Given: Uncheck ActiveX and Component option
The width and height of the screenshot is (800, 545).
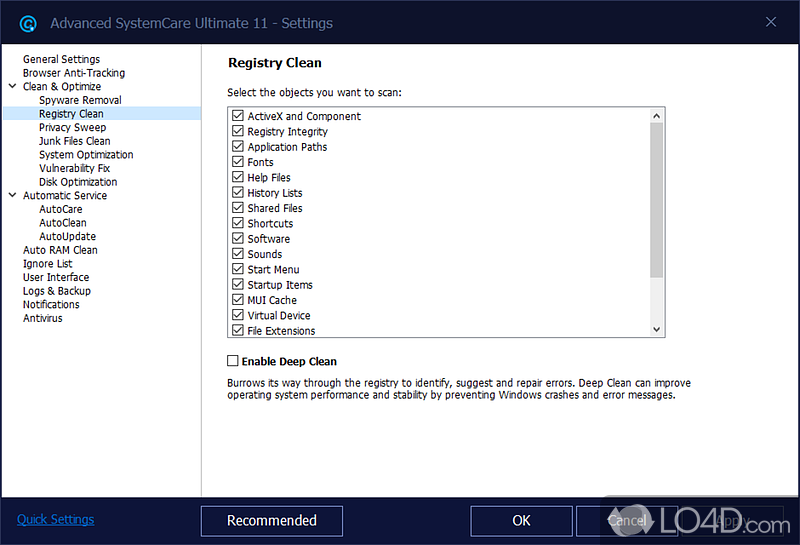Looking at the screenshot, I should pyautogui.click(x=238, y=116).
